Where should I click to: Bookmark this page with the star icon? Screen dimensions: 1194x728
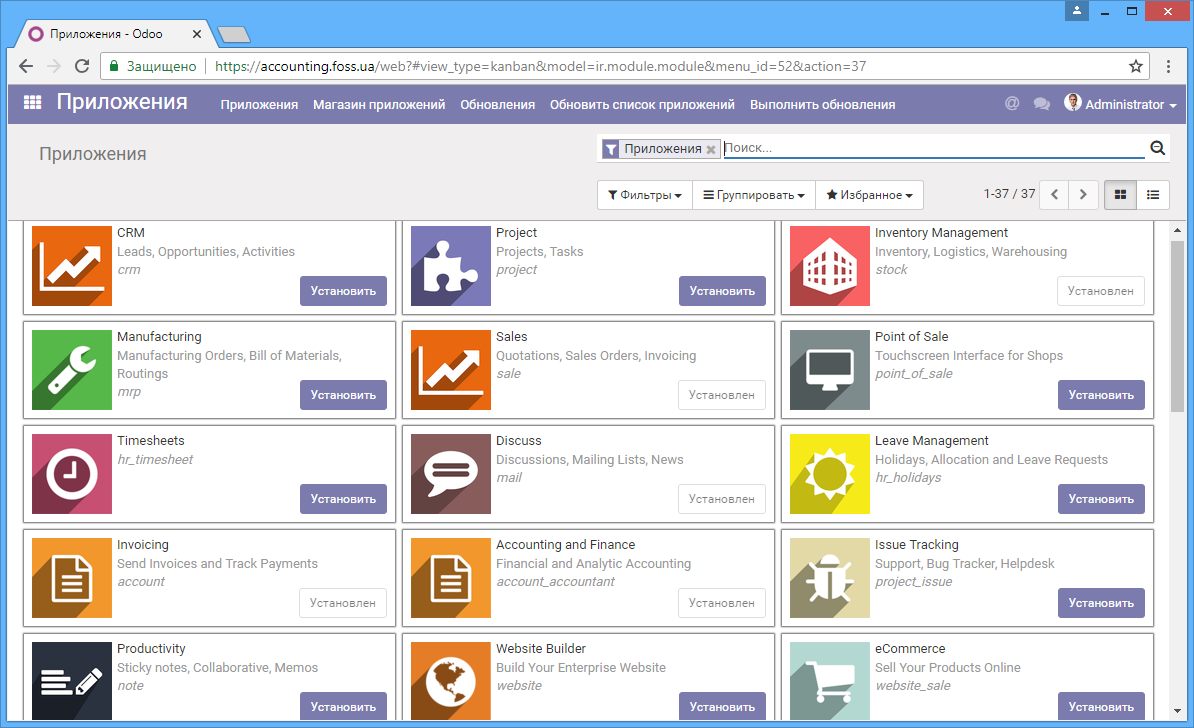click(1135, 66)
